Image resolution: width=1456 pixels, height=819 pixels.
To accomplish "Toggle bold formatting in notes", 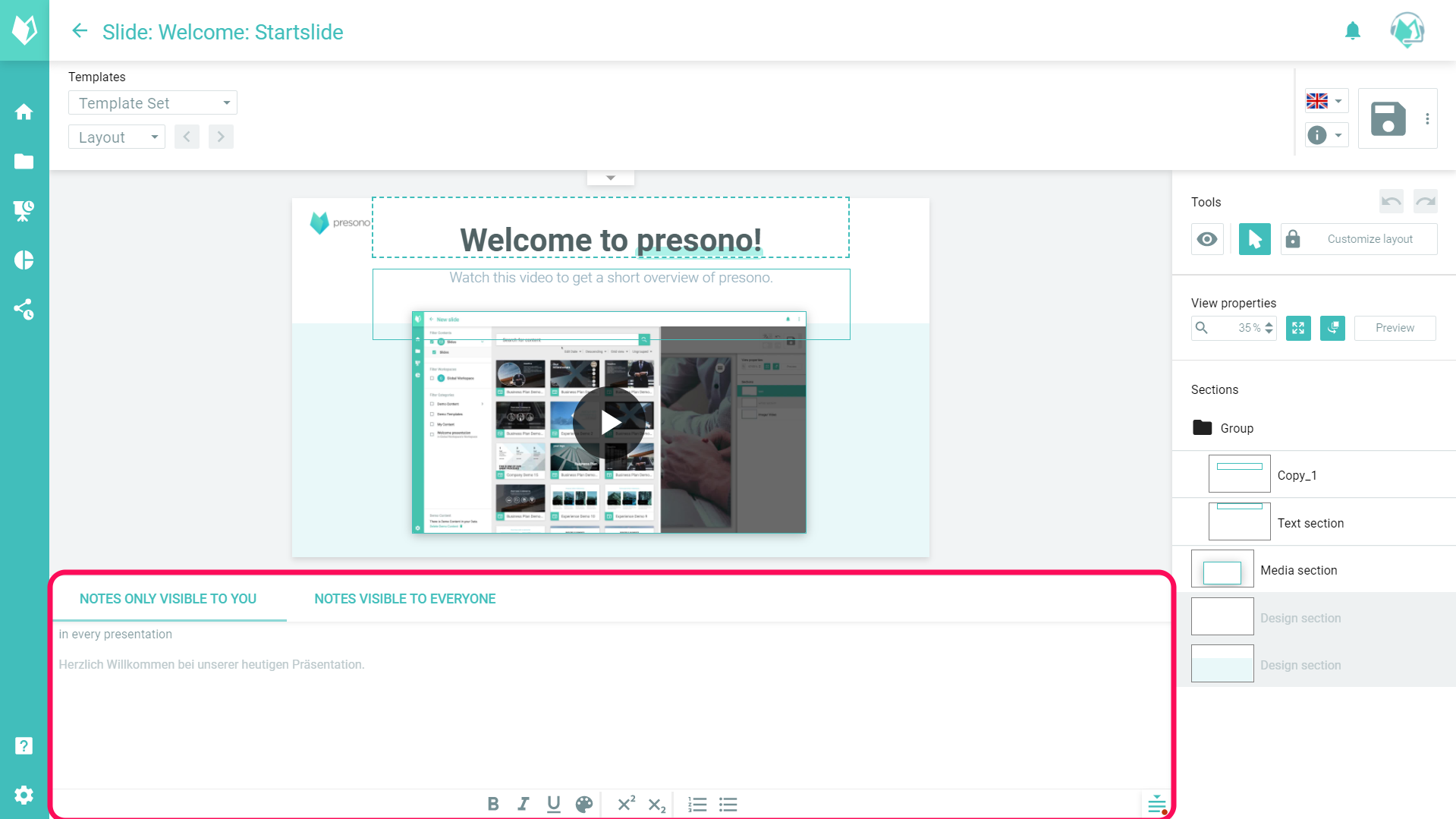I will [493, 804].
